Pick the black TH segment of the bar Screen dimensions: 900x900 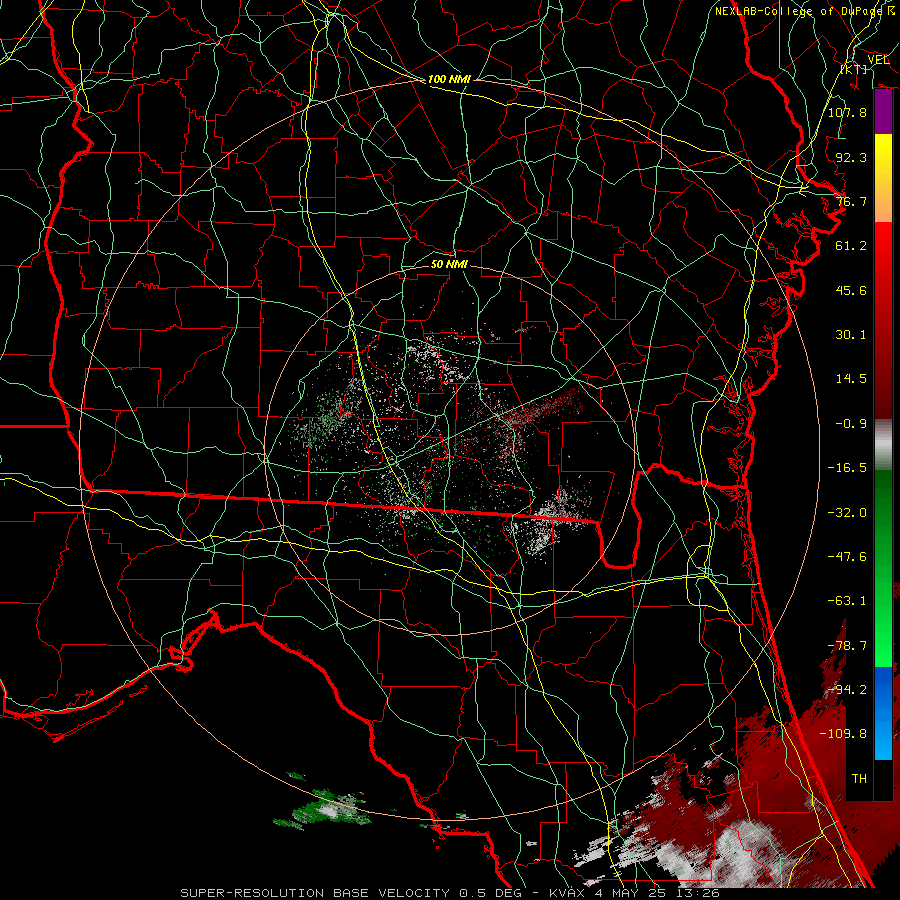(x=883, y=780)
